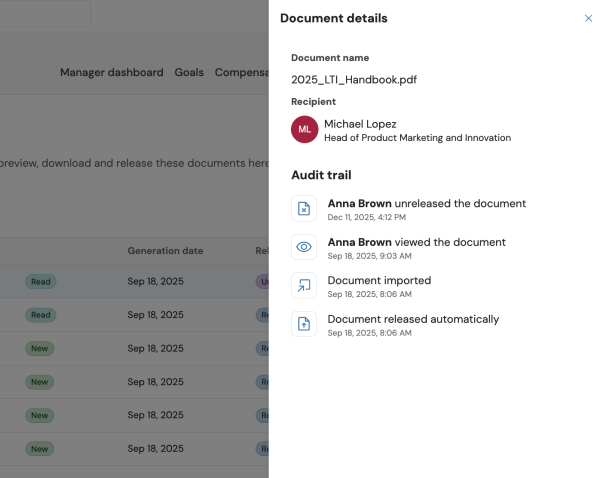This screenshot has width=600, height=478.
Task: Open the partially visible Compensation tab
Action: tap(241, 73)
